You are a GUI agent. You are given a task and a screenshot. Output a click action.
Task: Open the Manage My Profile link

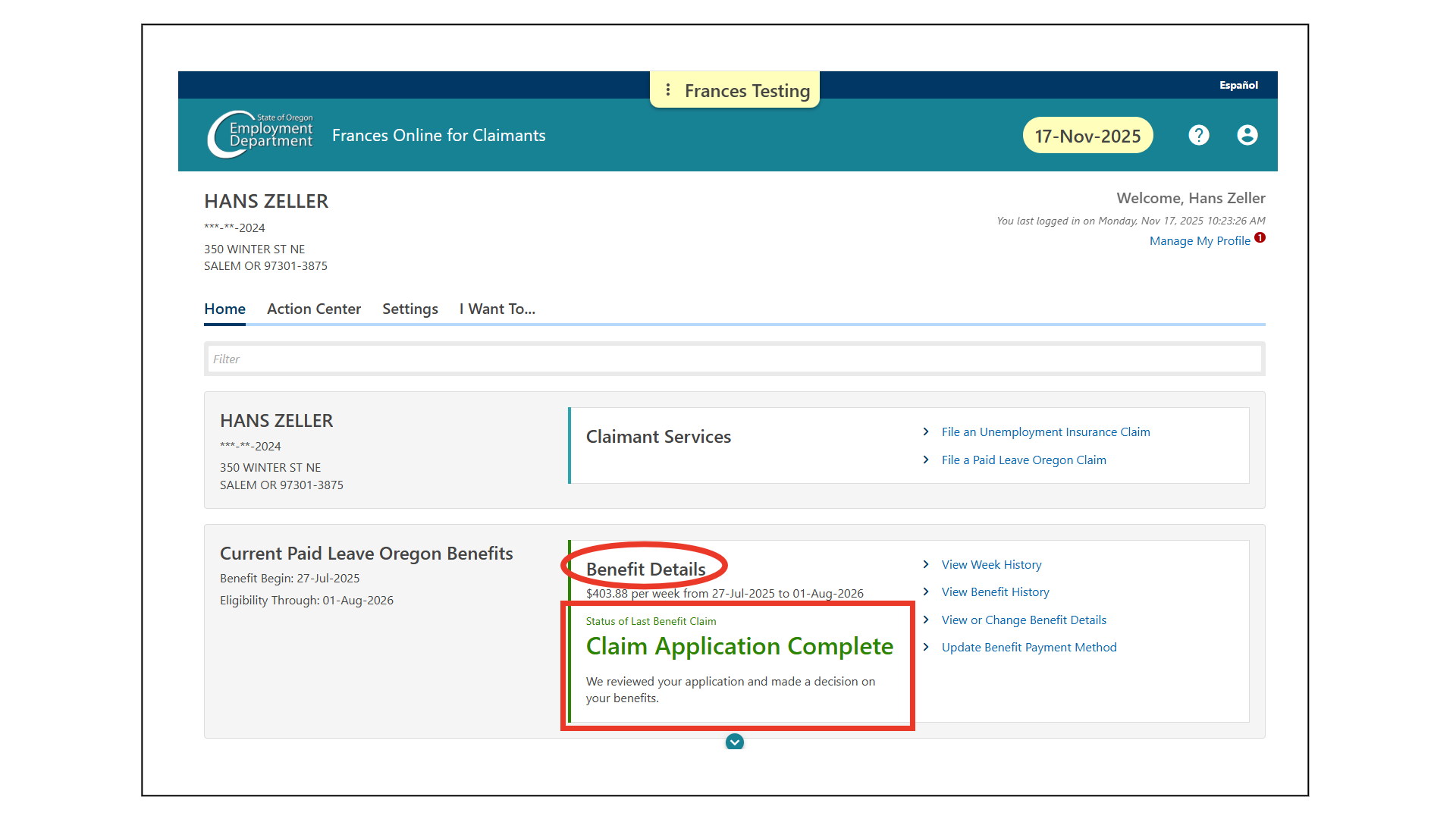click(x=1200, y=240)
